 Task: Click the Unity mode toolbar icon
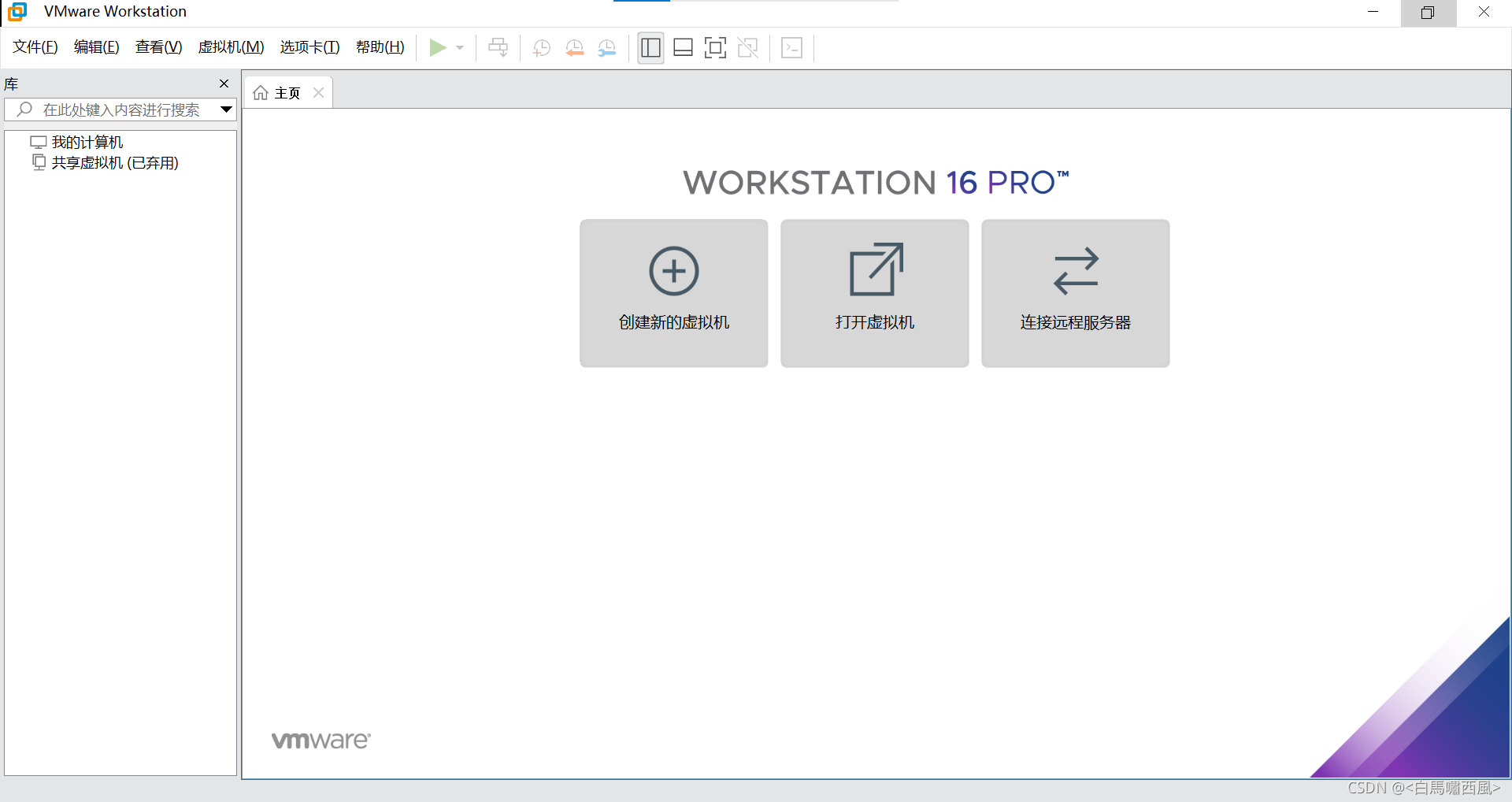click(x=748, y=48)
